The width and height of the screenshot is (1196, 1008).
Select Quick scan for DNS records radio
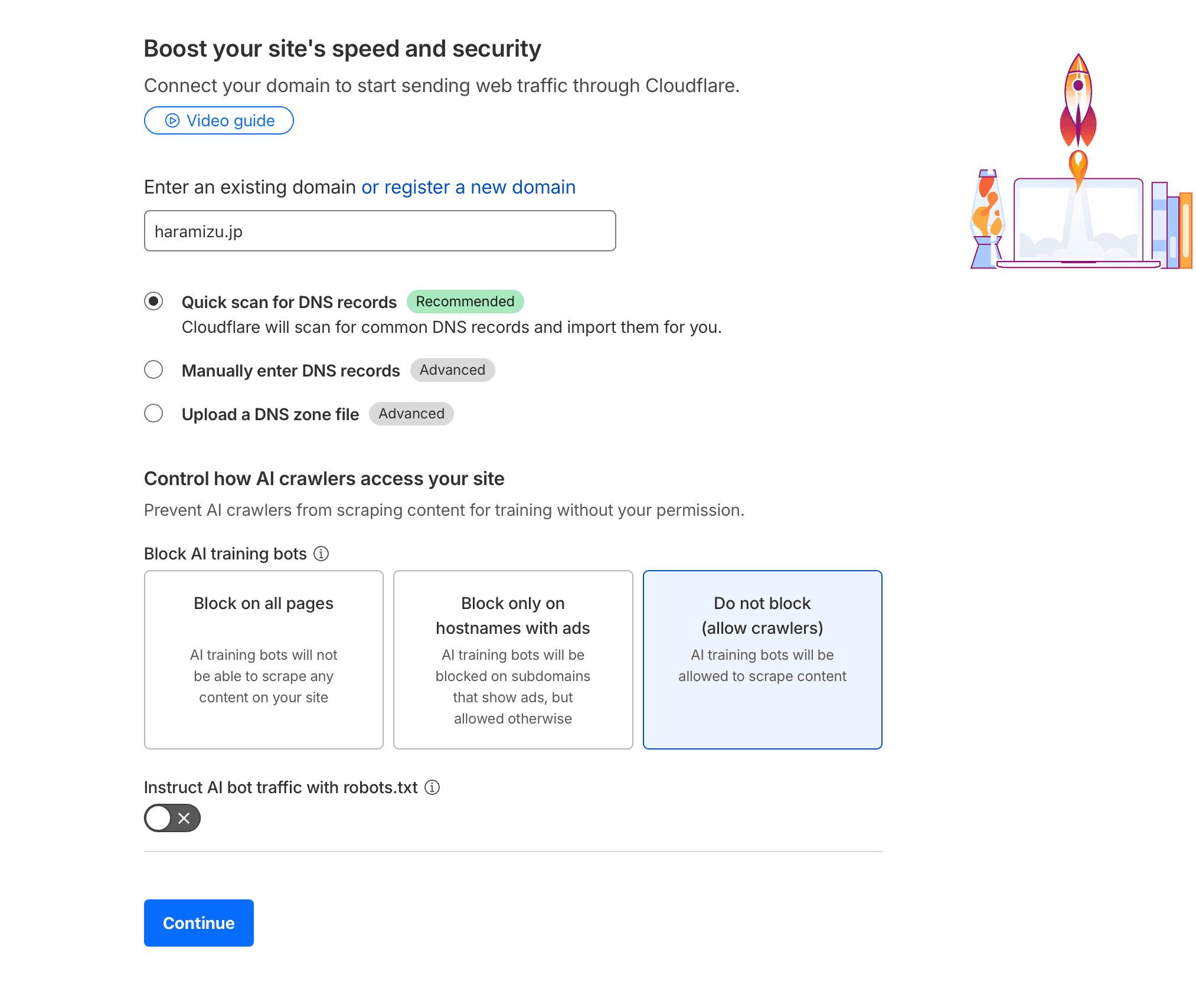(x=153, y=302)
